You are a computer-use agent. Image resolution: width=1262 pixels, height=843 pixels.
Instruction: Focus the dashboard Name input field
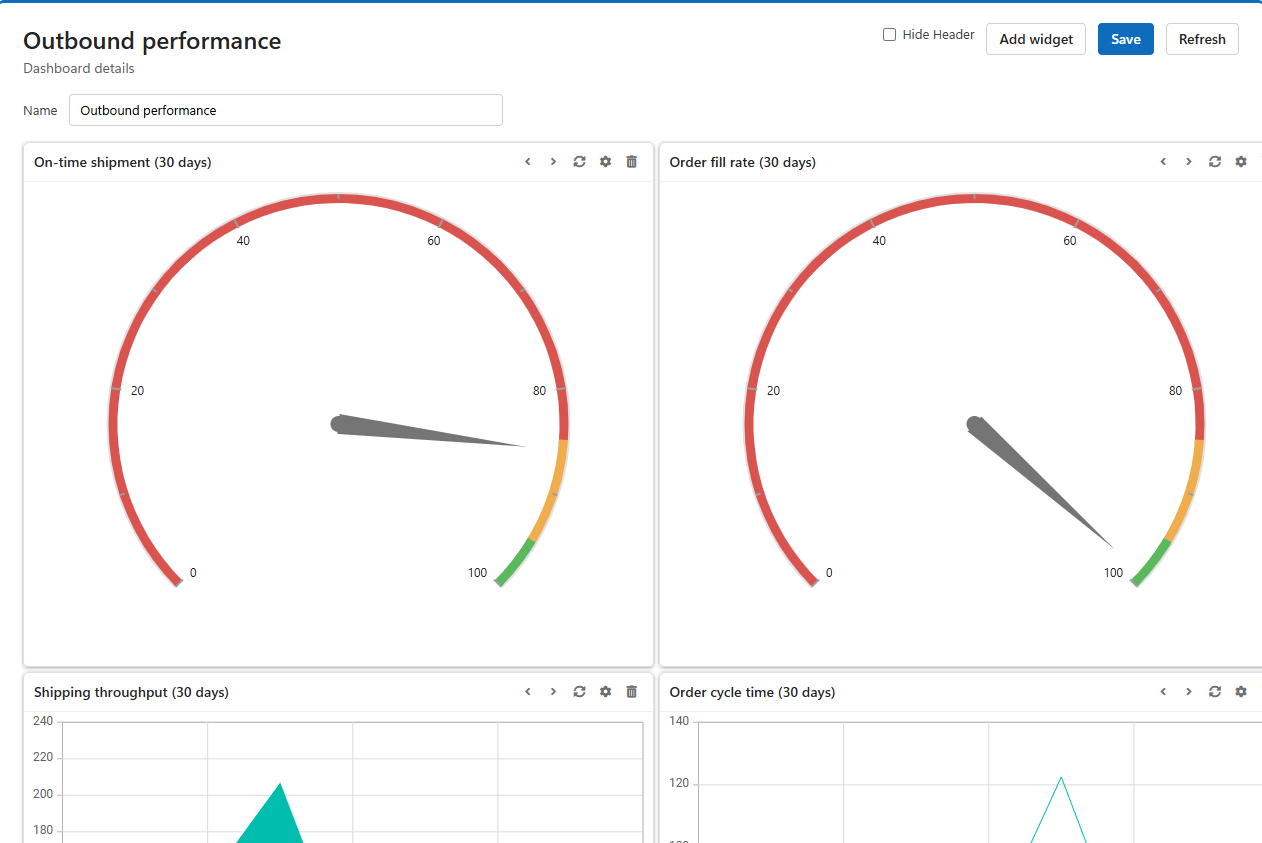(286, 110)
